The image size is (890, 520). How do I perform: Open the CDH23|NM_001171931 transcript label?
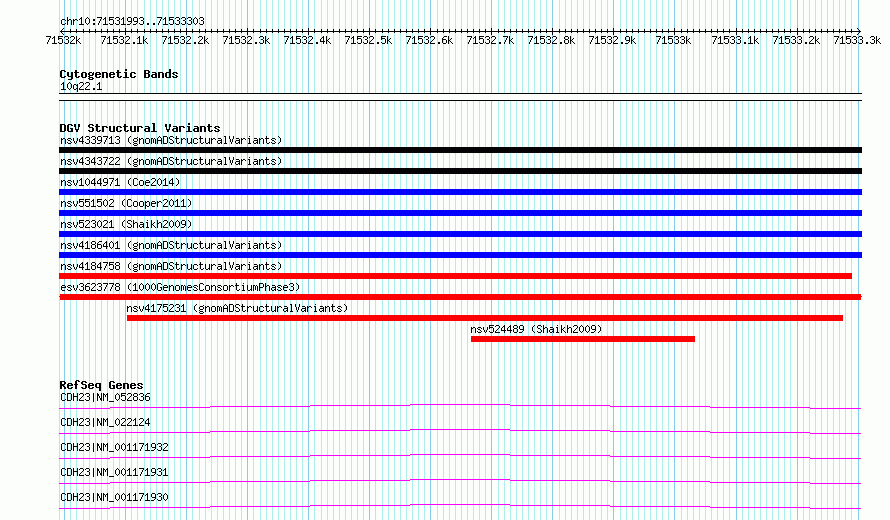coord(114,472)
